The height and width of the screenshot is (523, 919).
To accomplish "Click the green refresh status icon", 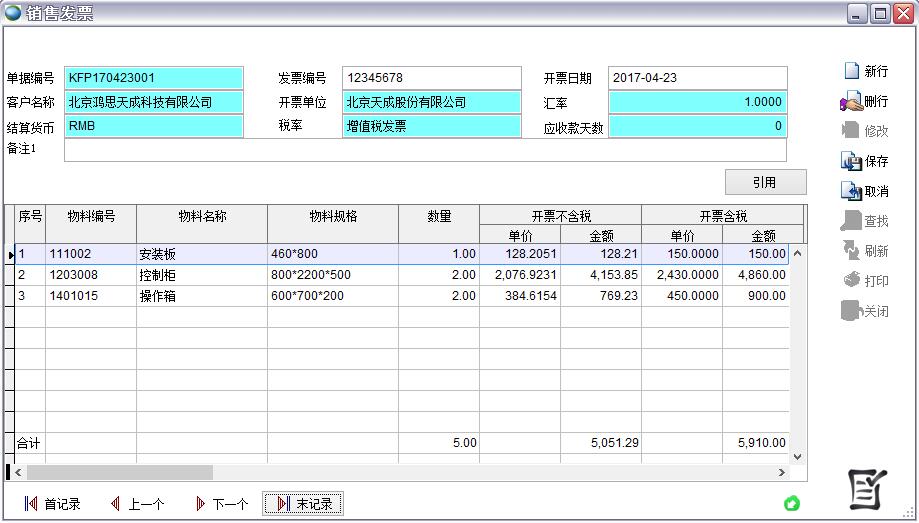I will pos(792,503).
